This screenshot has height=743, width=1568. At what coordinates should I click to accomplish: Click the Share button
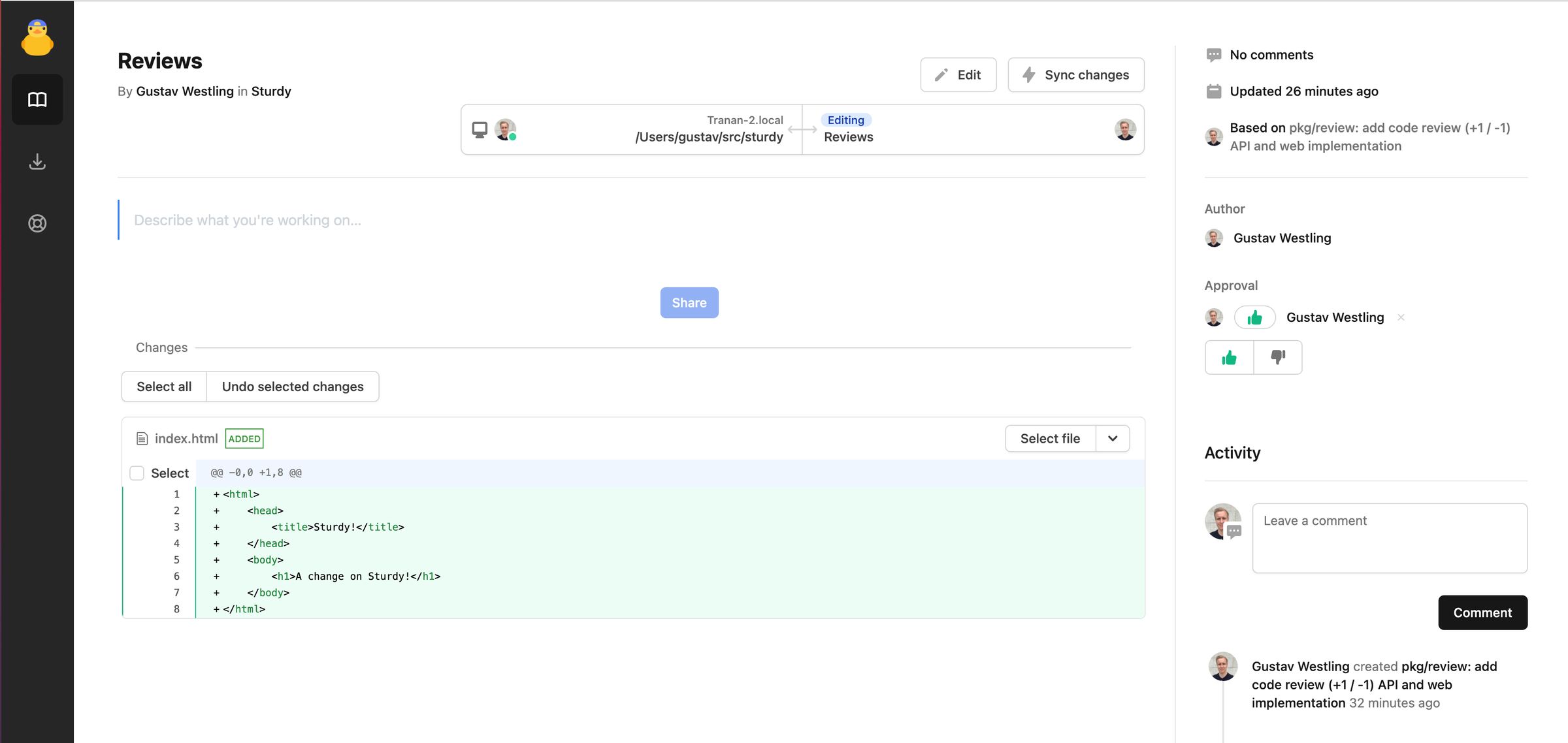click(x=689, y=302)
